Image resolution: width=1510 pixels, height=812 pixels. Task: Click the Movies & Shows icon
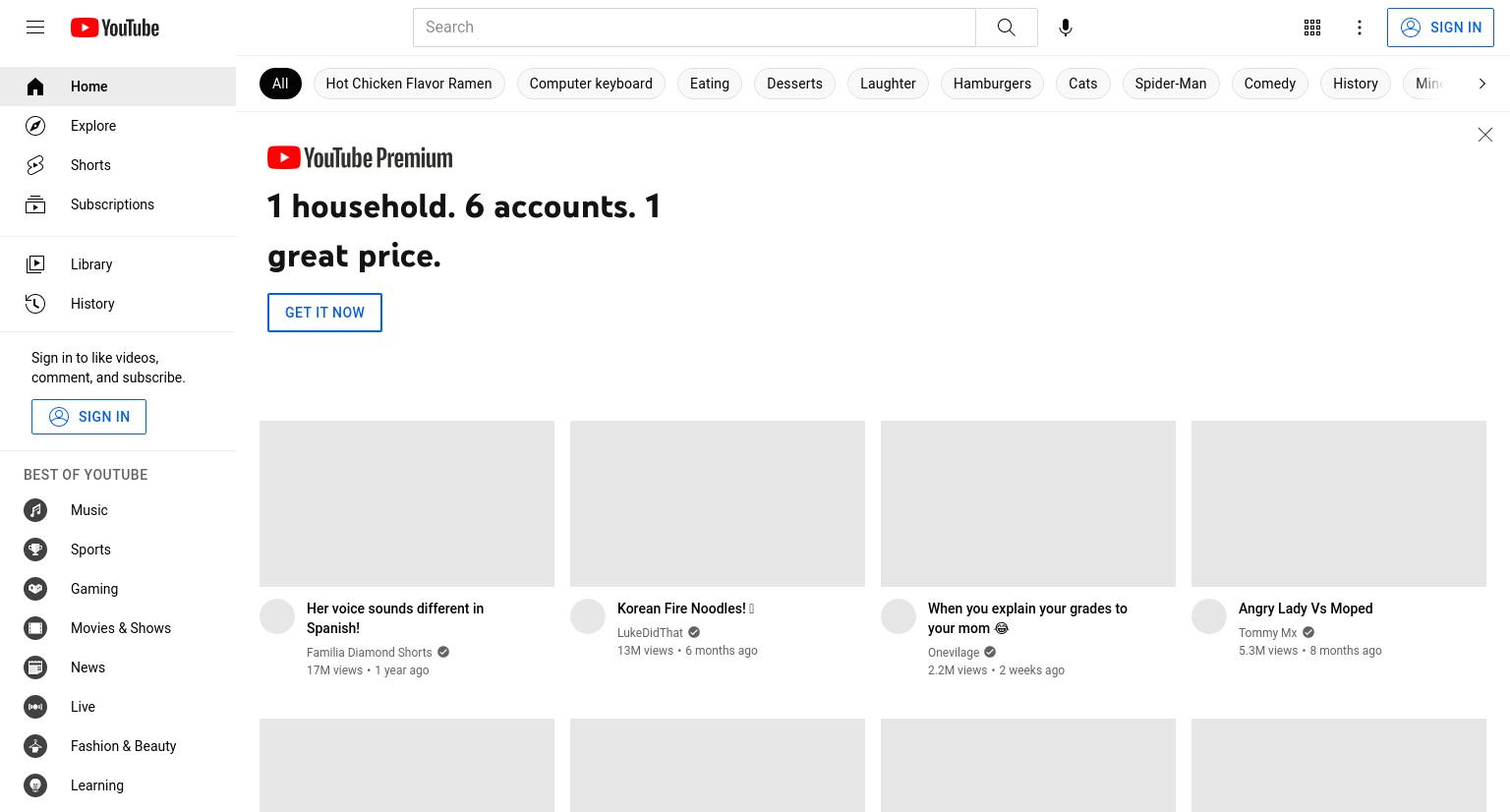tap(35, 628)
